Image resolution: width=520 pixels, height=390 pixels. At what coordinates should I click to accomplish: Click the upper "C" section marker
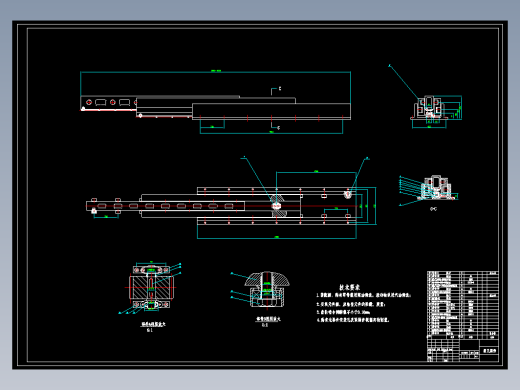[280, 88]
